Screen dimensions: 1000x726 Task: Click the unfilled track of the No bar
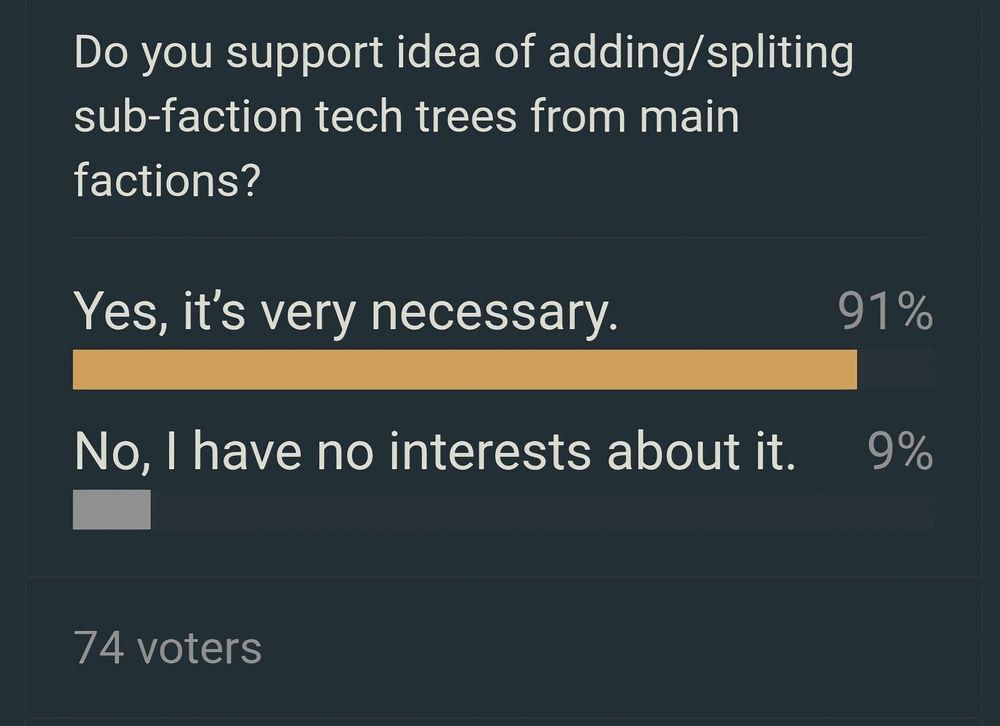point(540,509)
